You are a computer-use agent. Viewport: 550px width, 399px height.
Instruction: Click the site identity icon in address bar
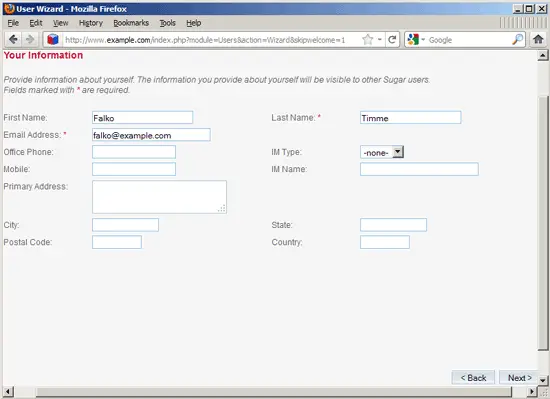pyautogui.click(x=53, y=40)
